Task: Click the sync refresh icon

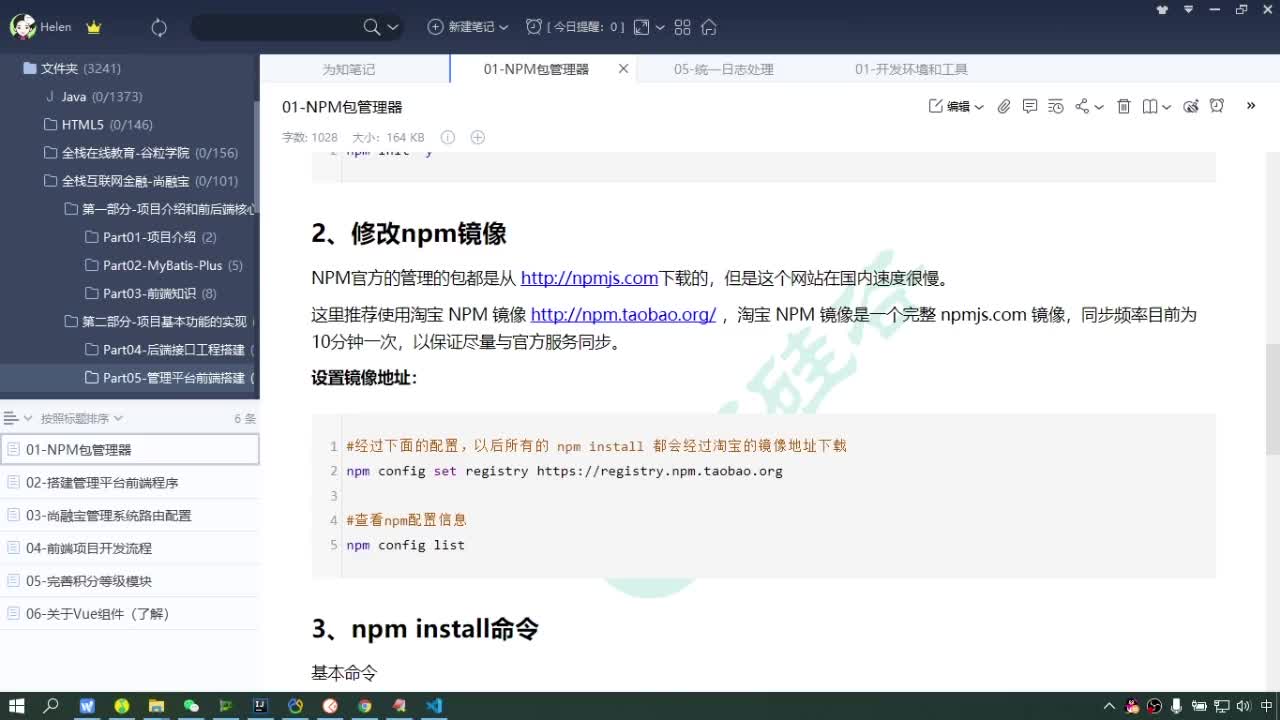Action: [159, 28]
